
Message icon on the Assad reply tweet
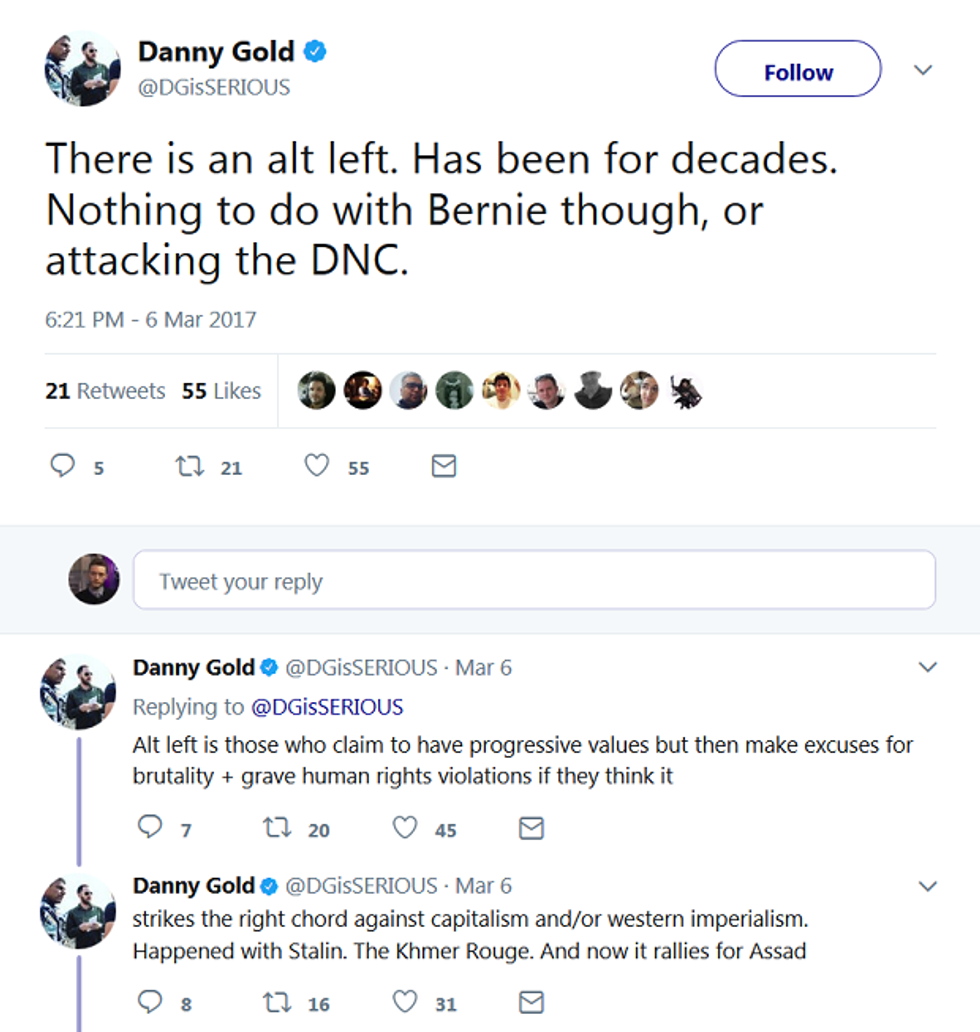coord(531,1001)
